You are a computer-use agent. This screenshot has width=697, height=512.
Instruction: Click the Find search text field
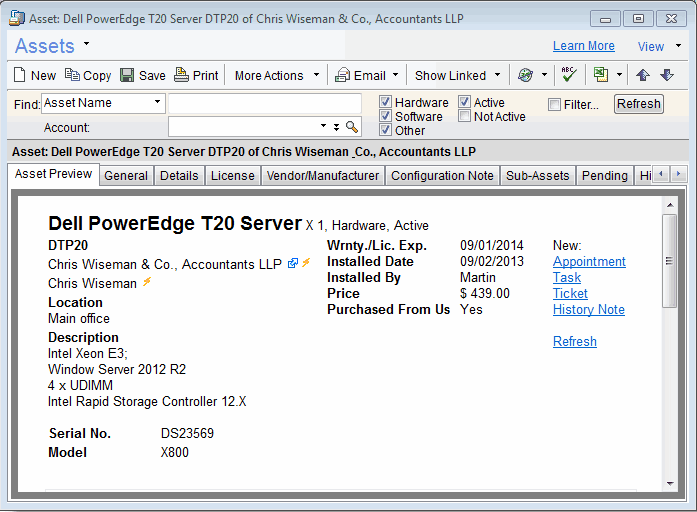265,104
